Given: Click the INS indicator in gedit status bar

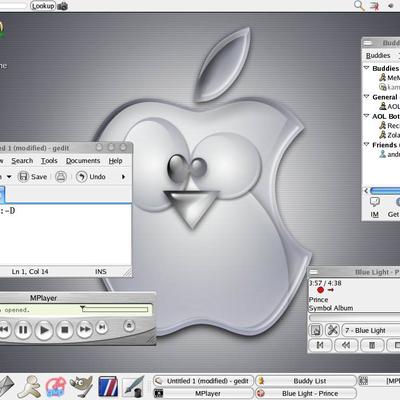Looking at the screenshot, I should [x=101, y=272].
